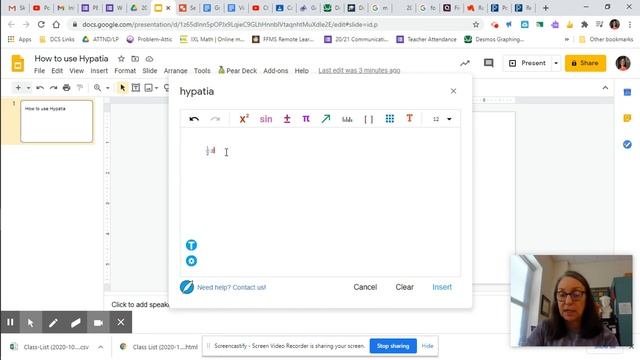Click the zoom magnifier tool

[x=97, y=88]
